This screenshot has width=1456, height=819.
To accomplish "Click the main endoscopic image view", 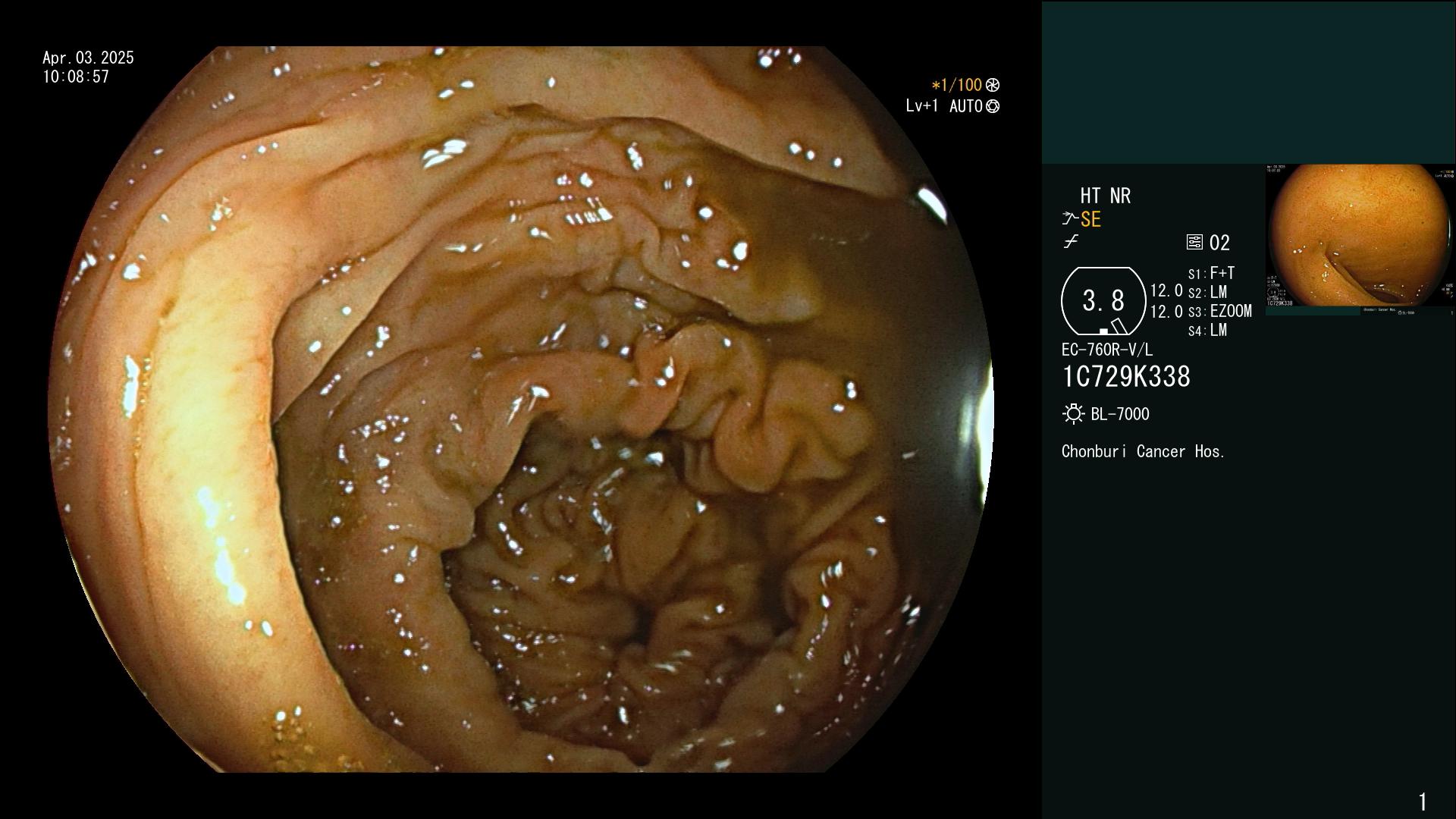I will point(520,409).
